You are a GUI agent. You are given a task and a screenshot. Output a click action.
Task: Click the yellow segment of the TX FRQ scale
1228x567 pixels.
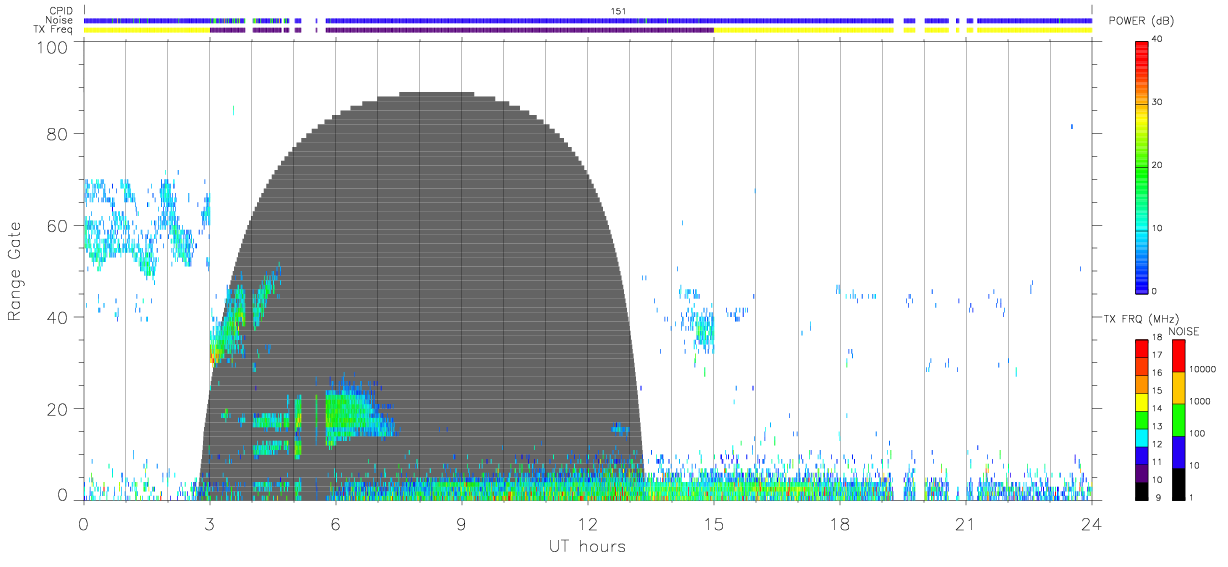pyautogui.click(x=1141, y=402)
